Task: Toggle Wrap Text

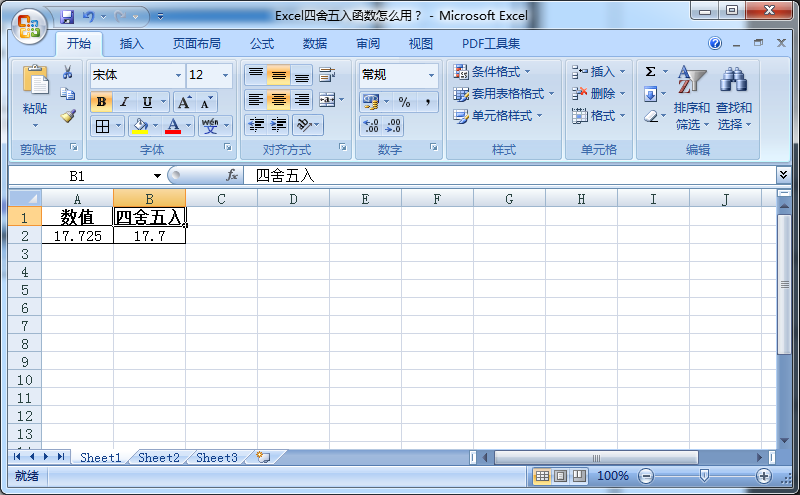Action: pos(327,75)
